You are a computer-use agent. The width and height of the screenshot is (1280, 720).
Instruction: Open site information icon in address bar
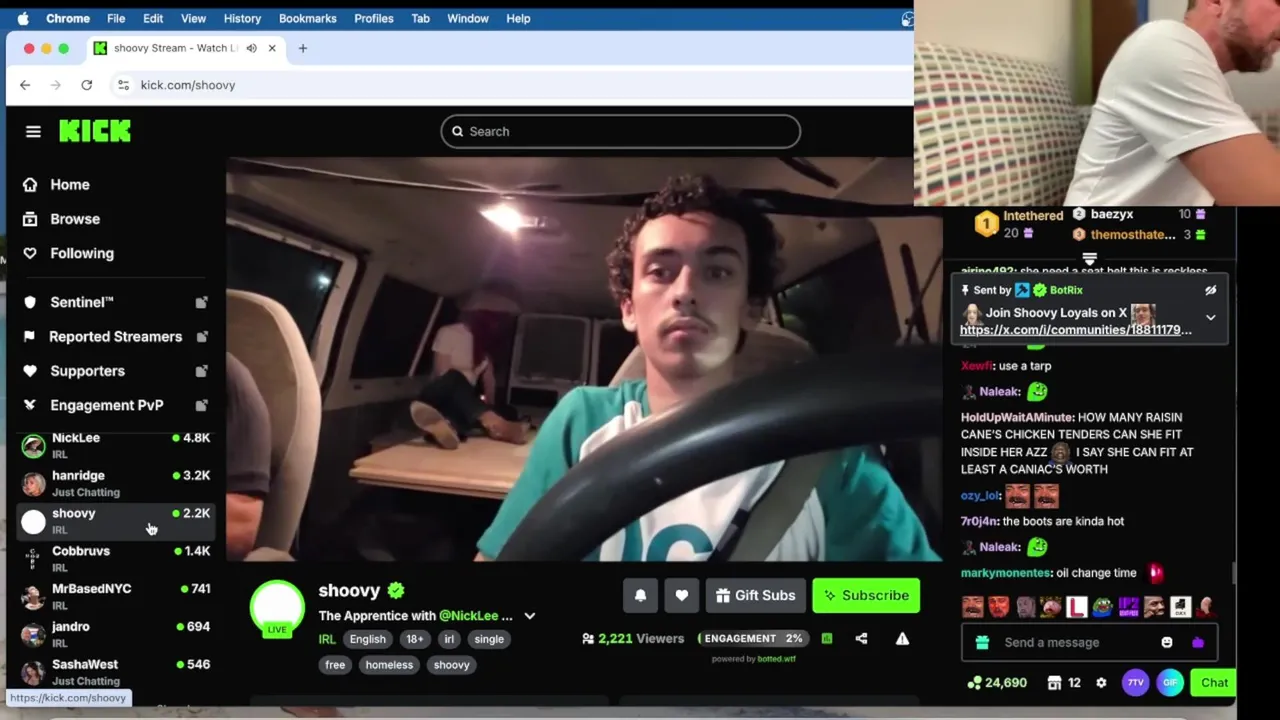point(123,85)
